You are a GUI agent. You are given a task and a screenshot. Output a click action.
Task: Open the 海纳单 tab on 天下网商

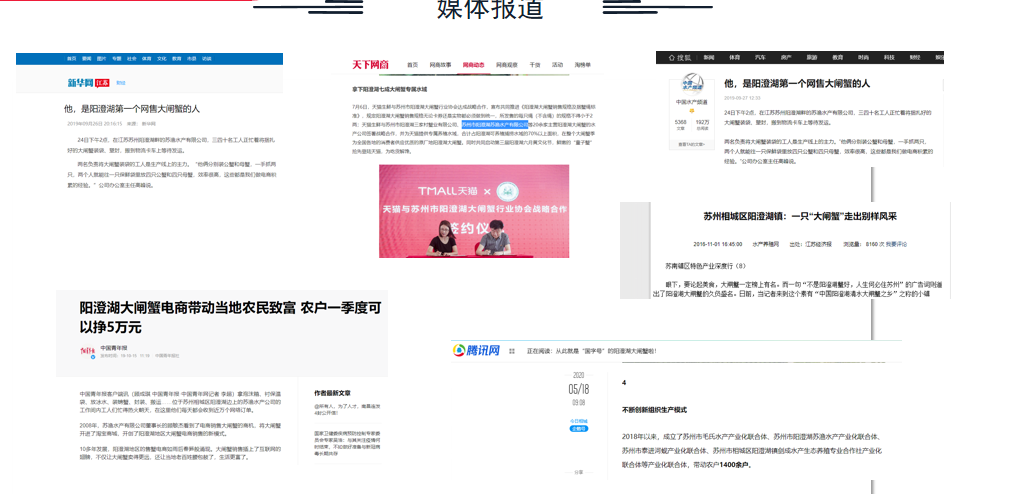pyautogui.click(x=583, y=65)
